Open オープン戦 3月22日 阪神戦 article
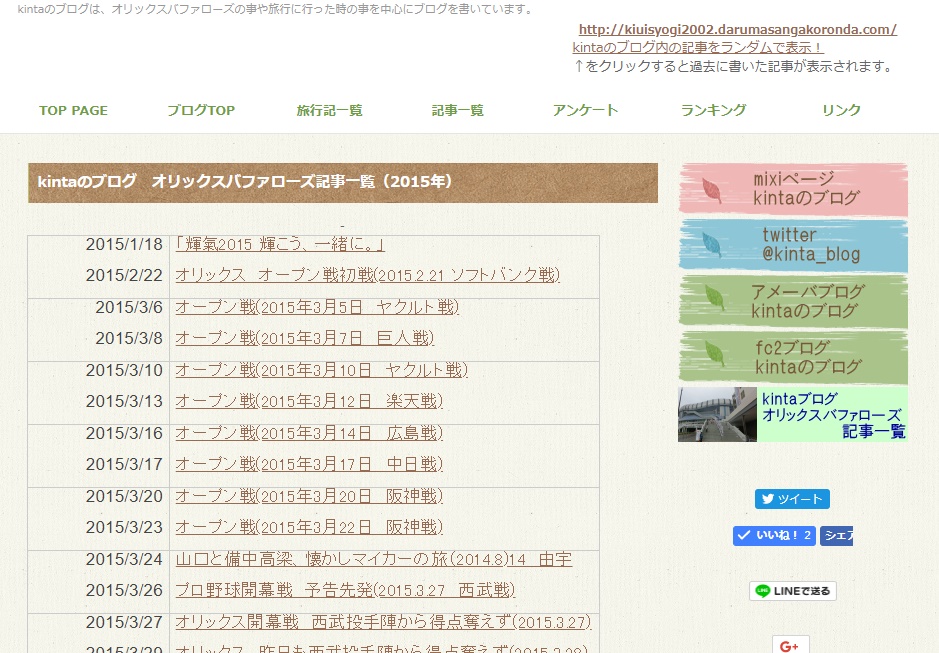This screenshot has width=939, height=653. click(309, 527)
